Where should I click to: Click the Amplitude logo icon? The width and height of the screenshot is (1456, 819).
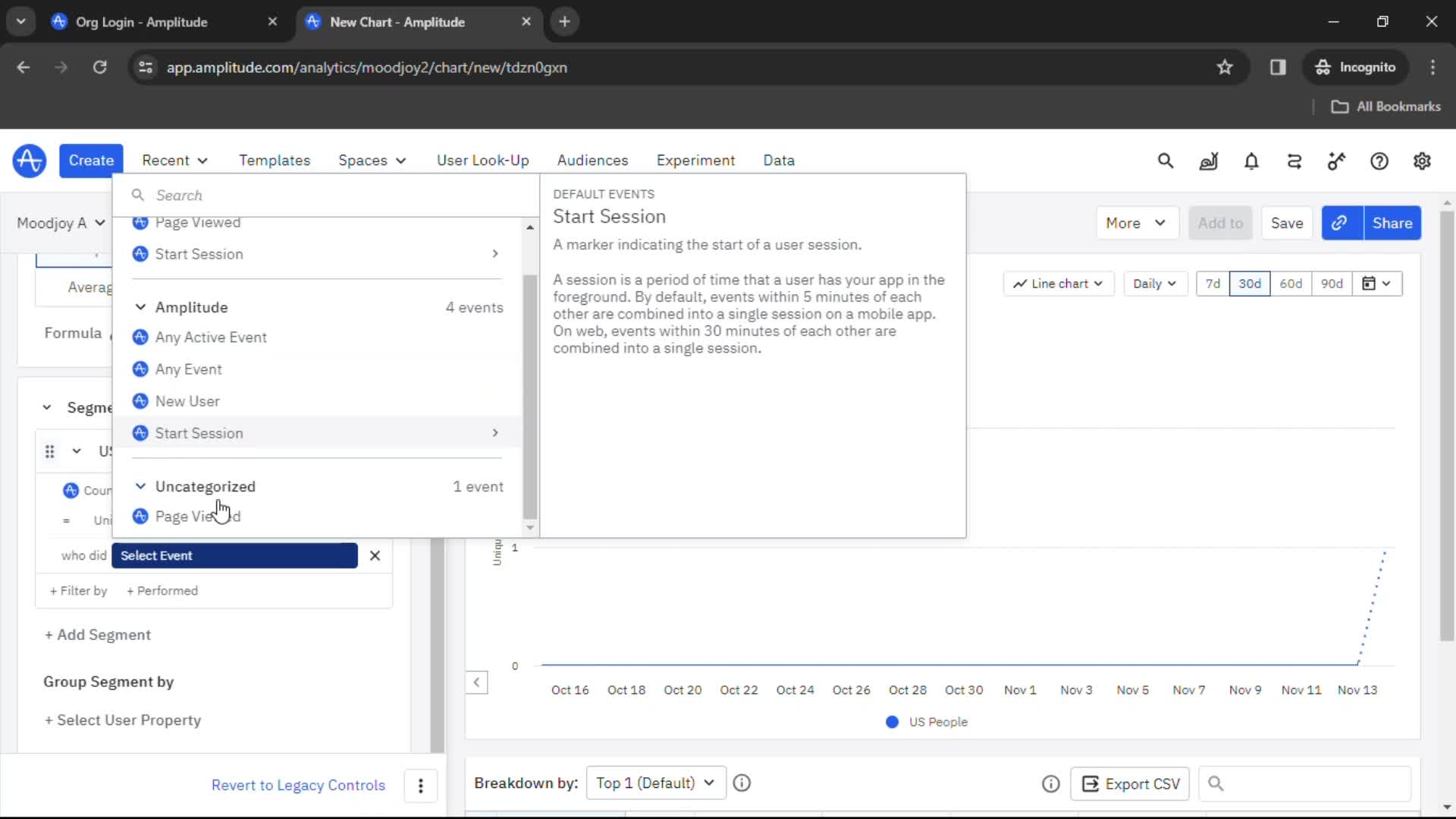point(29,160)
